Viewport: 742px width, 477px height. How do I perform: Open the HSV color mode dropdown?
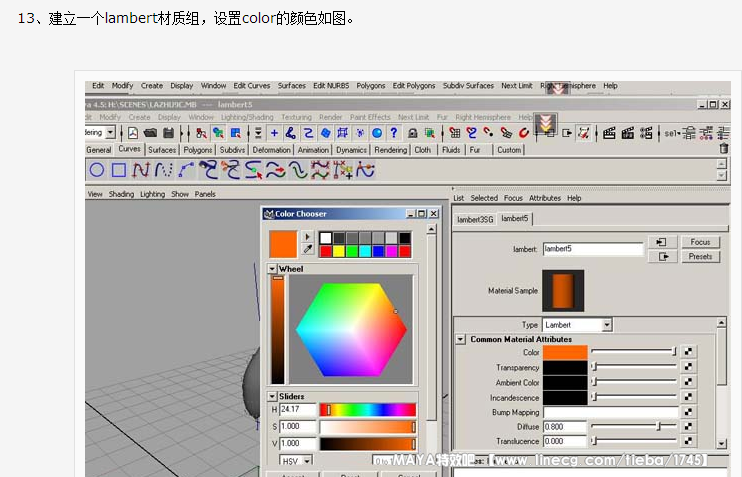pyautogui.click(x=306, y=460)
